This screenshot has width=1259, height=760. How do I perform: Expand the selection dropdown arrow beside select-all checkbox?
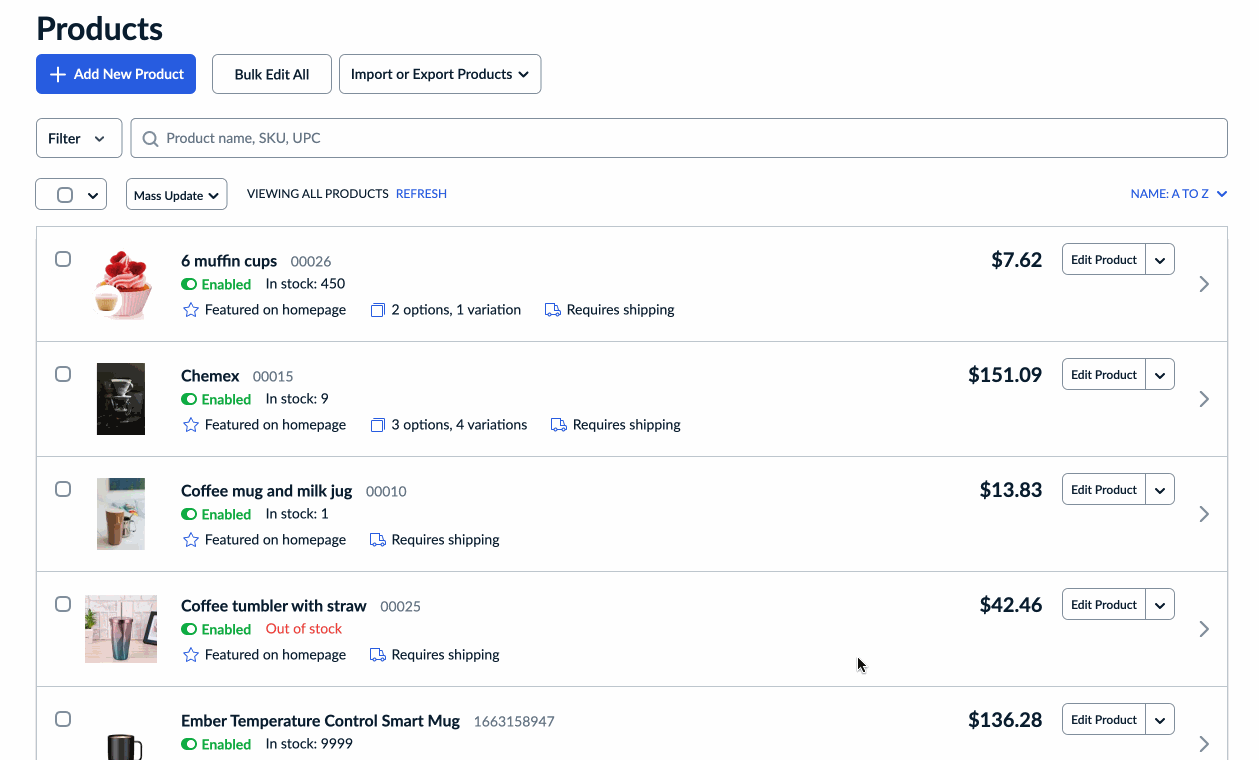coord(93,195)
